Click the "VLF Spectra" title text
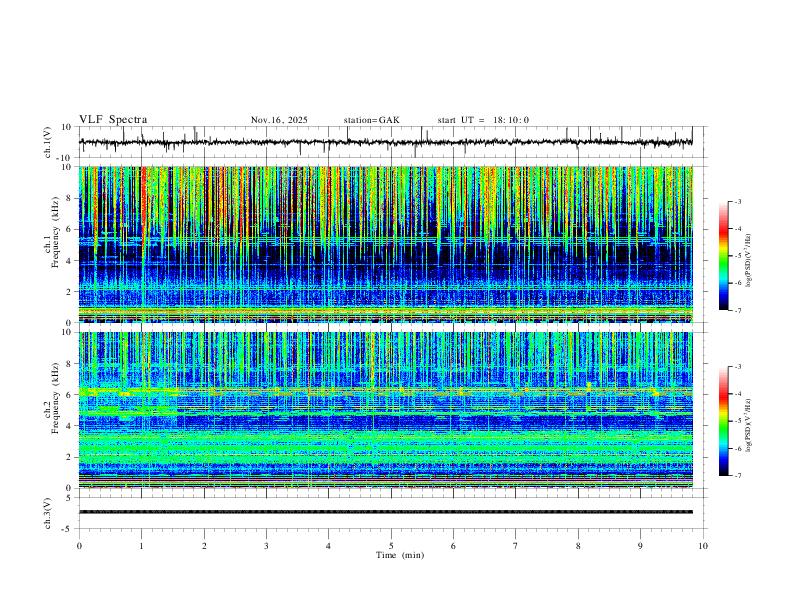Image resolution: width=792 pixels, height=612 pixels. [x=113, y=120]
